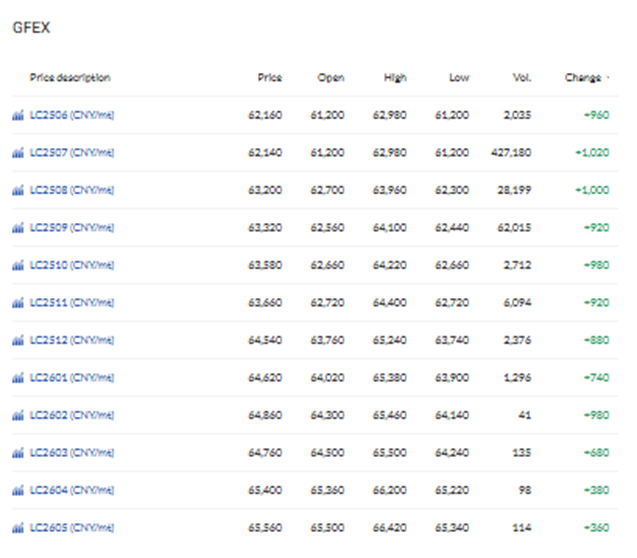This screenshot has width=637, height=558.
Task: Select LC2511 volume value 6,094
Action: pyautogui.click(x=518, y=302)
